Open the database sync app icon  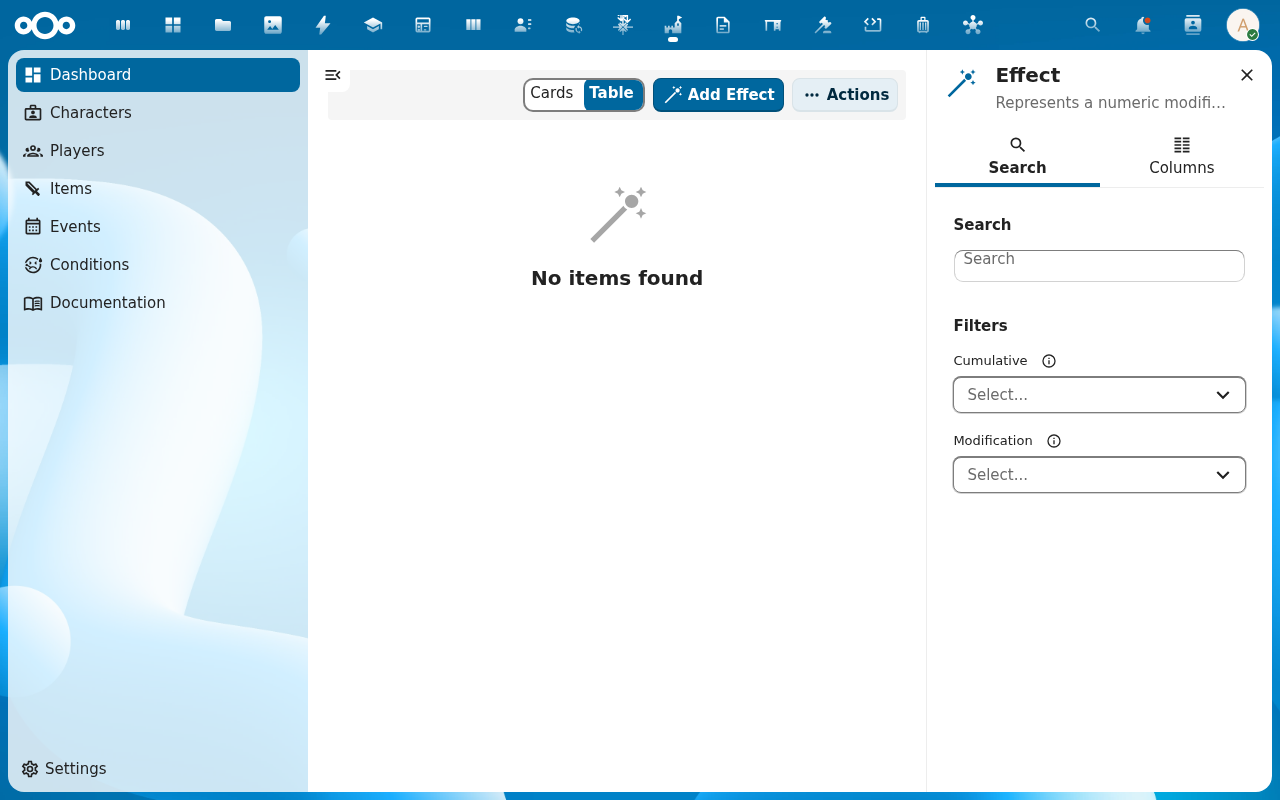point(573,25)
